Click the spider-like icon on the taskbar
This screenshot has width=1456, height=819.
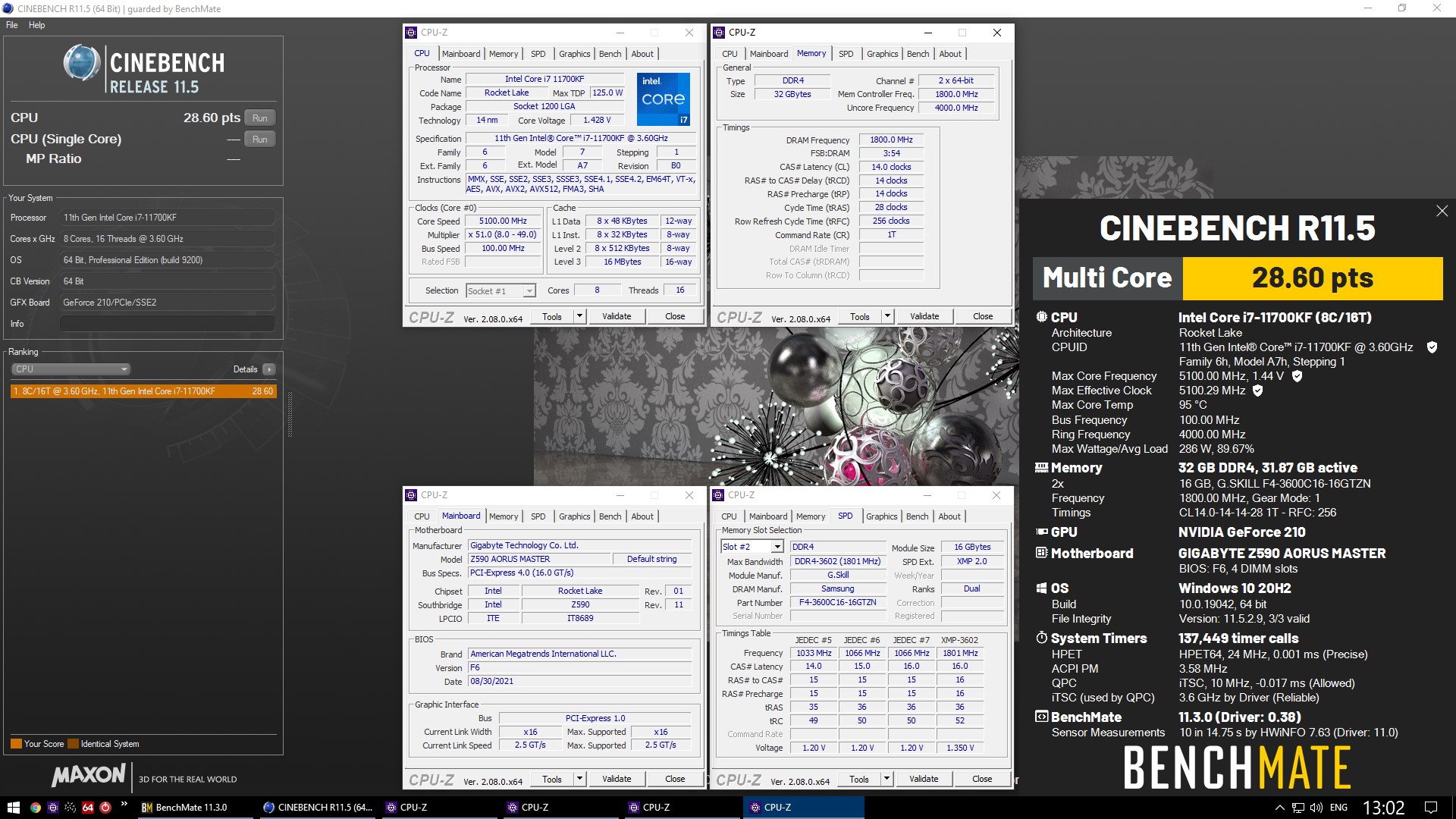(71, 808)
